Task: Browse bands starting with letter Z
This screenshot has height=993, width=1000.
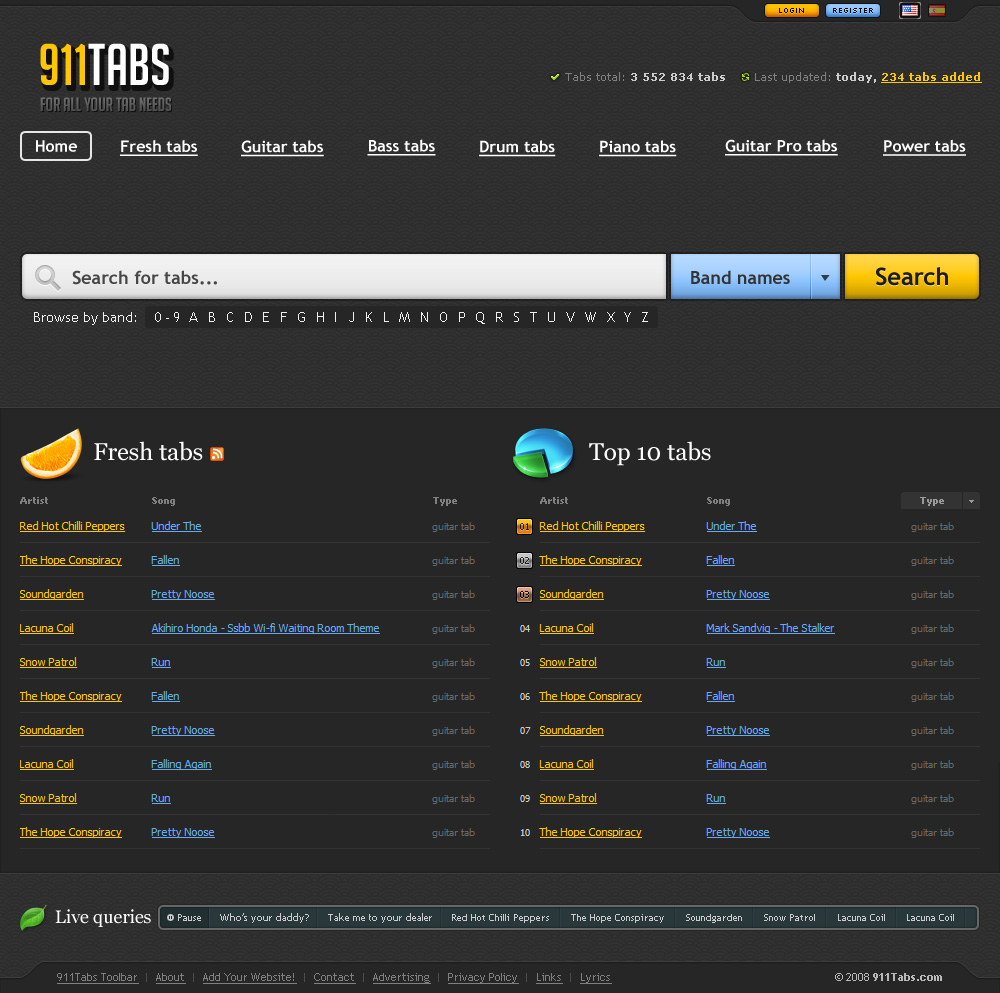Action: pos(645,317)
